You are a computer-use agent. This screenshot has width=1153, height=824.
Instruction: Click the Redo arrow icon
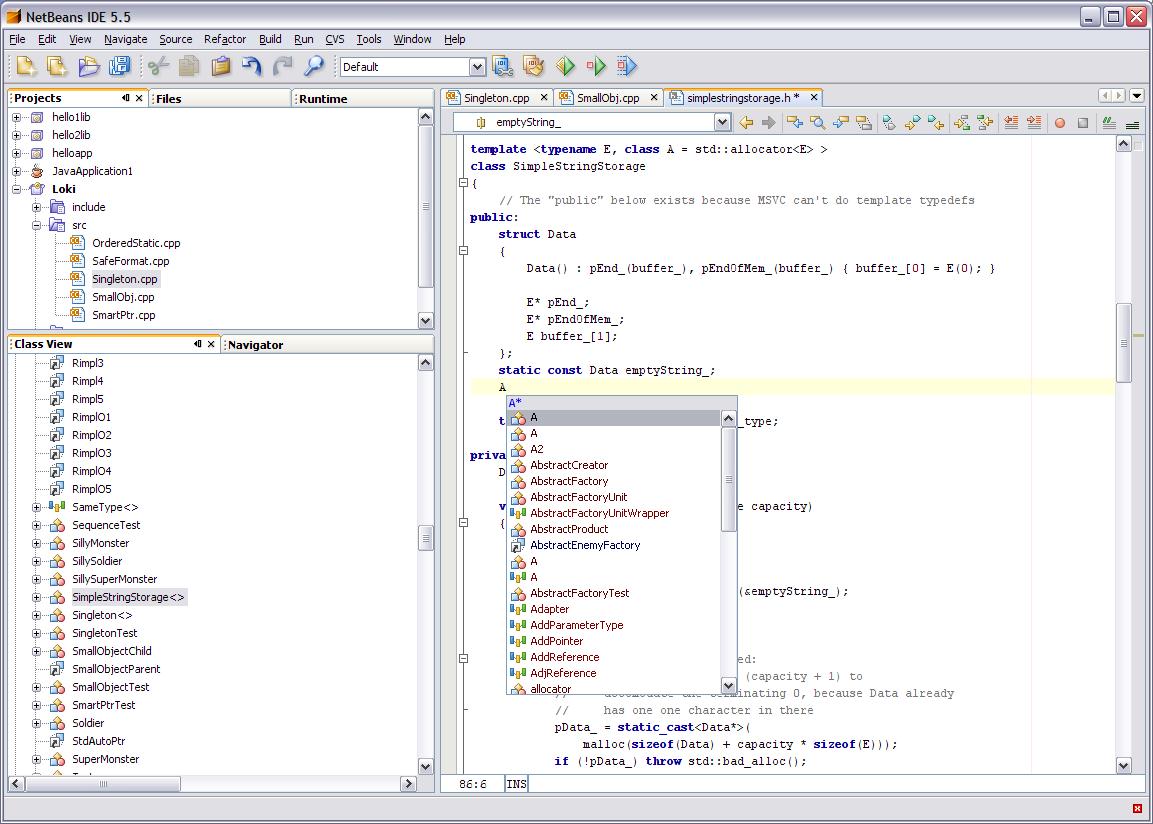point(283,66)
